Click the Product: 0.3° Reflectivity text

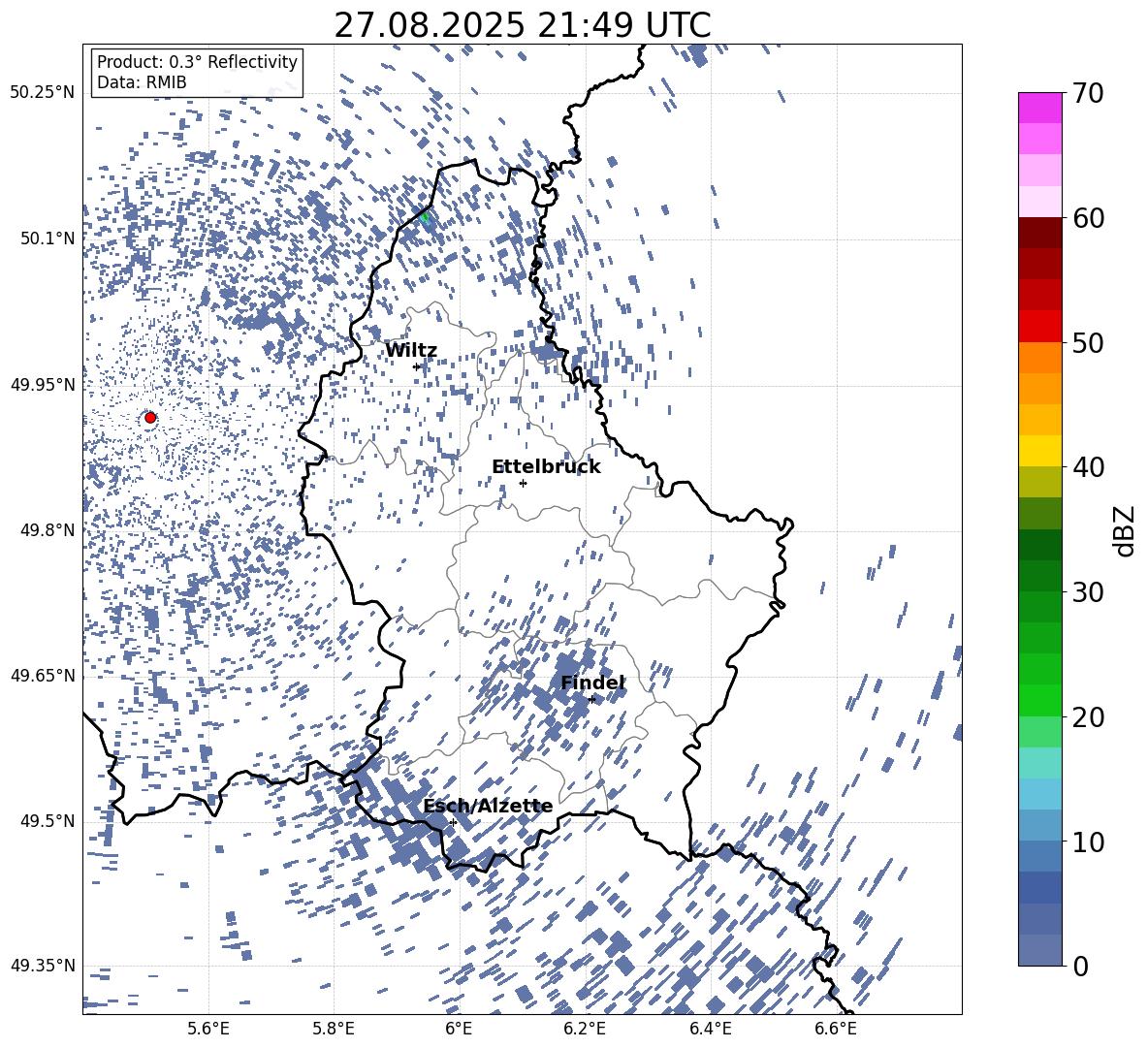(x=197, y=62)
